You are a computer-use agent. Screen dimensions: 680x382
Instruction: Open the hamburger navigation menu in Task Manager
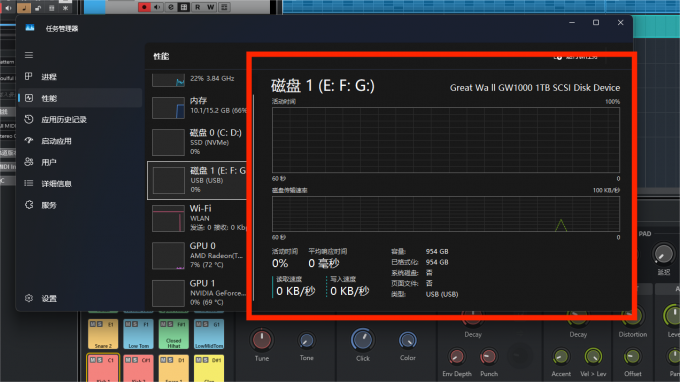[29, 55]
